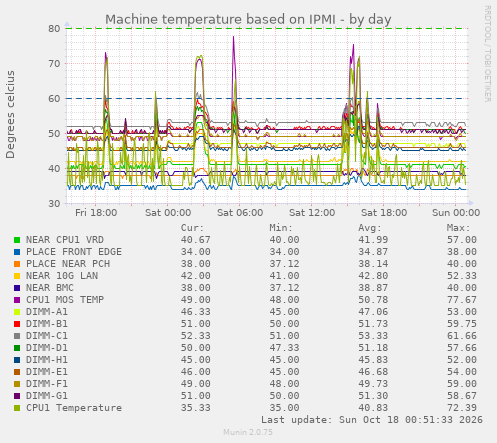
Task: Click the CPU1 MOS TEMP purple swatch
Action: (x=17, y=300)
